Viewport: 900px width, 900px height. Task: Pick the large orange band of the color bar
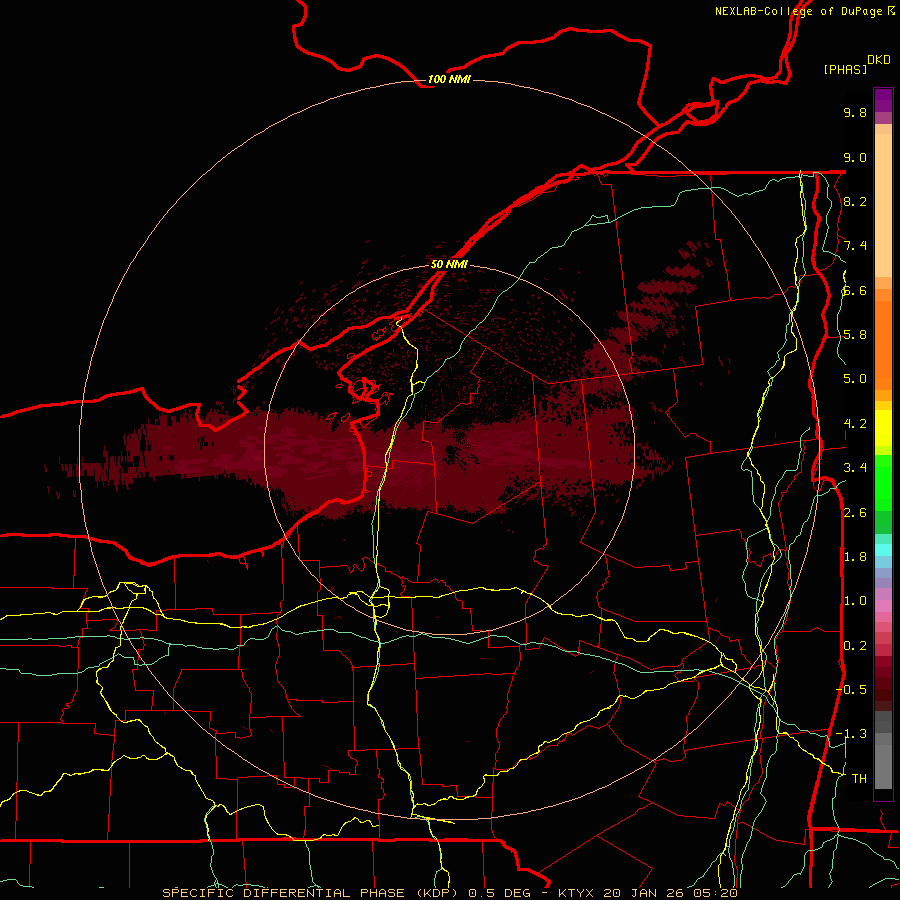(883, 346)
